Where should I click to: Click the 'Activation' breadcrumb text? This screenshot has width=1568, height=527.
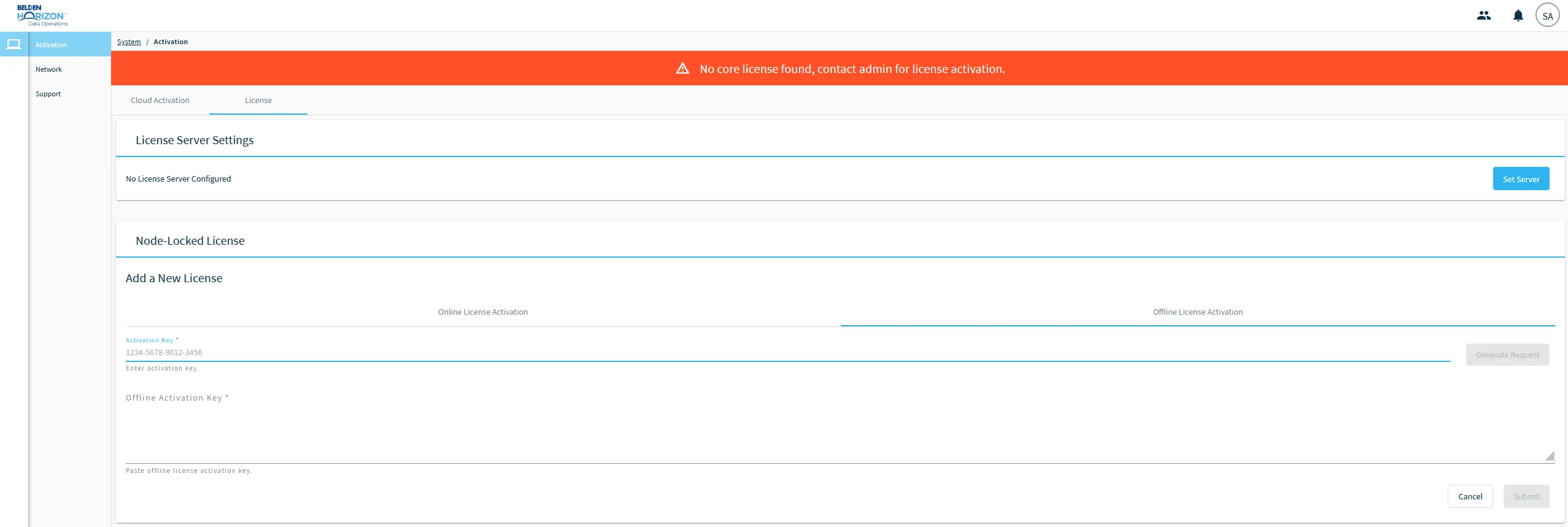[x=171, y=42]
